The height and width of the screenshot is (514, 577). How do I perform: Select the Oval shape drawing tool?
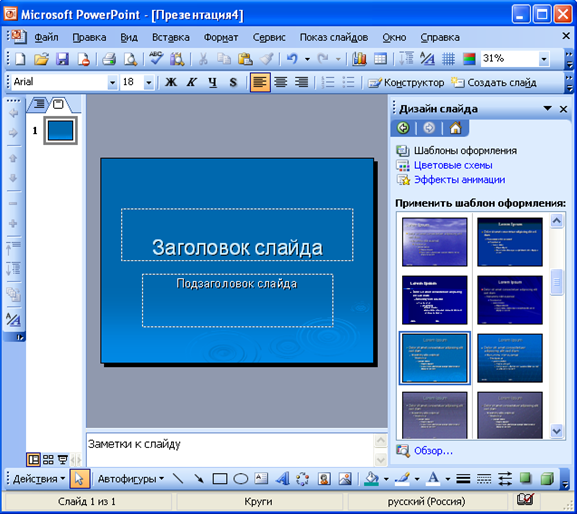[241, 479]
